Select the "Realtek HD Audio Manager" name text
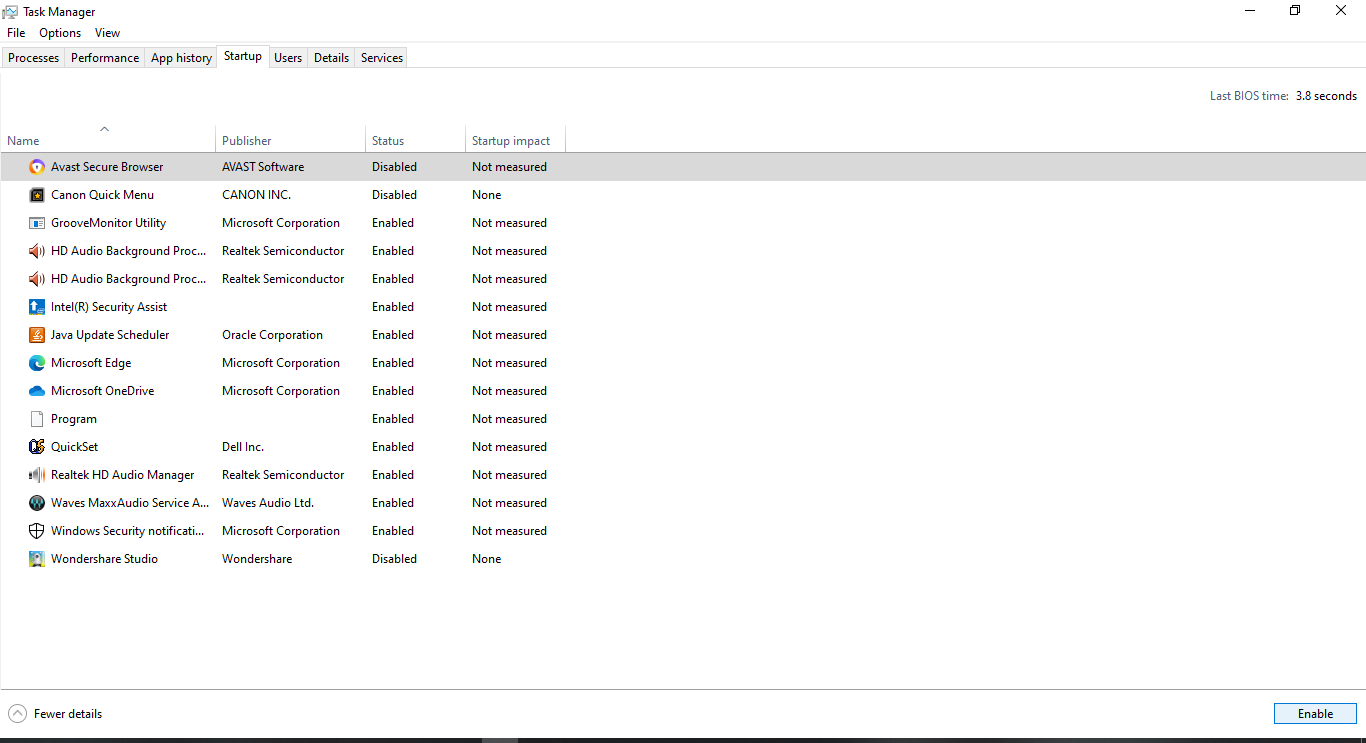Image resolution: width=1366 pixels, height=743 pixels. pos(122,475)
